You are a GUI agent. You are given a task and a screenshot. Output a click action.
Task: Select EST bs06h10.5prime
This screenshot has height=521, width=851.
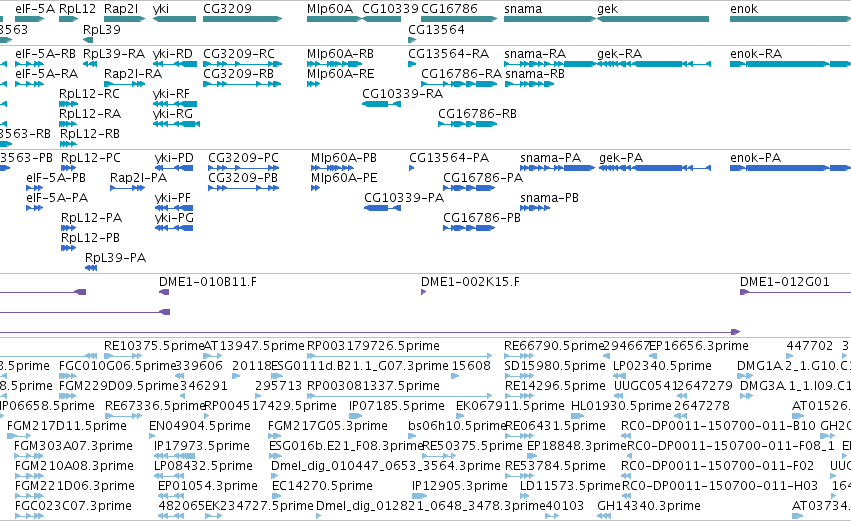(x=456, y=427)
